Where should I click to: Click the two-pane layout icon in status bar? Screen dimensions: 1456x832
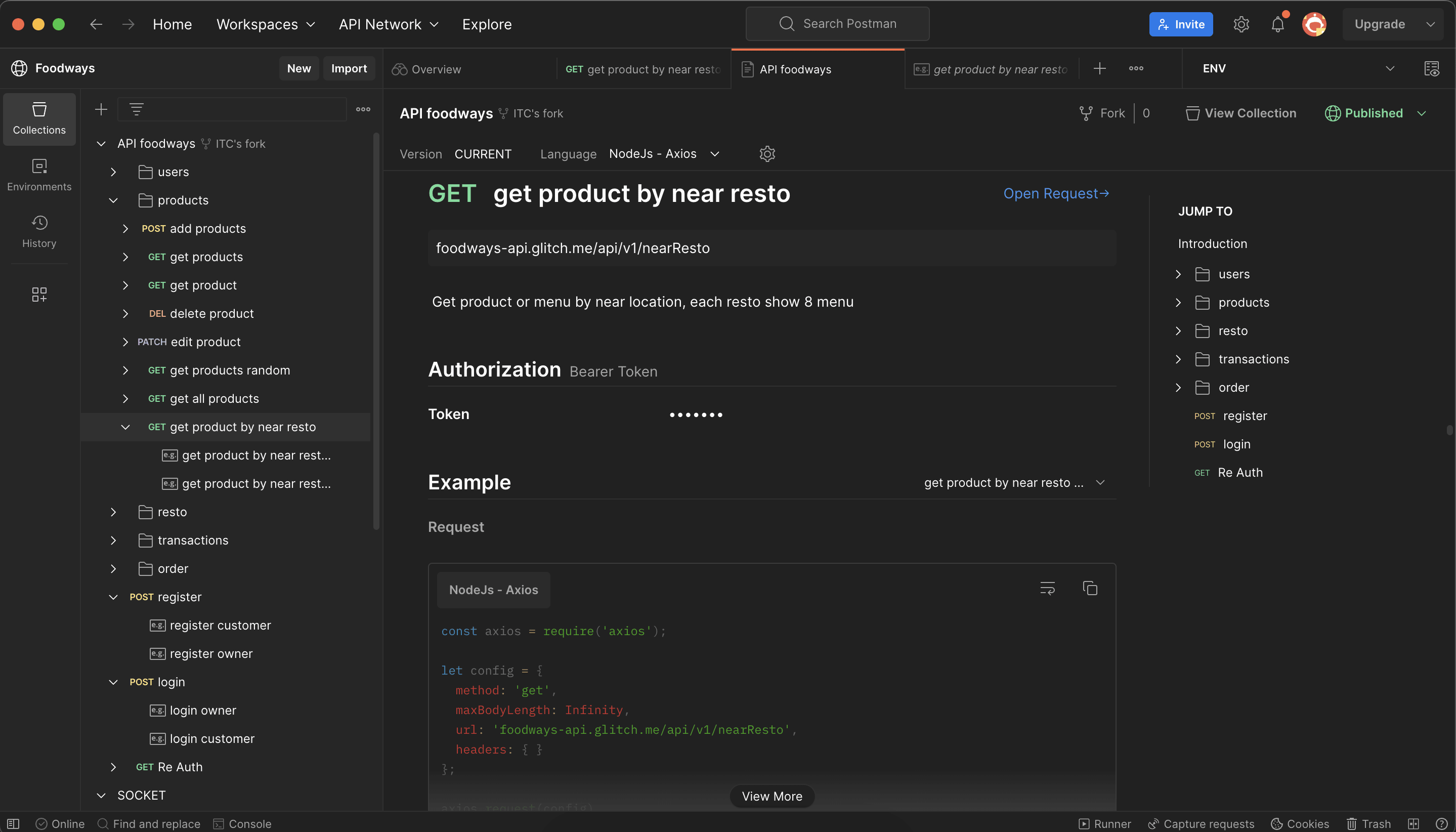pyautogui.click(x=1413, y=823)
